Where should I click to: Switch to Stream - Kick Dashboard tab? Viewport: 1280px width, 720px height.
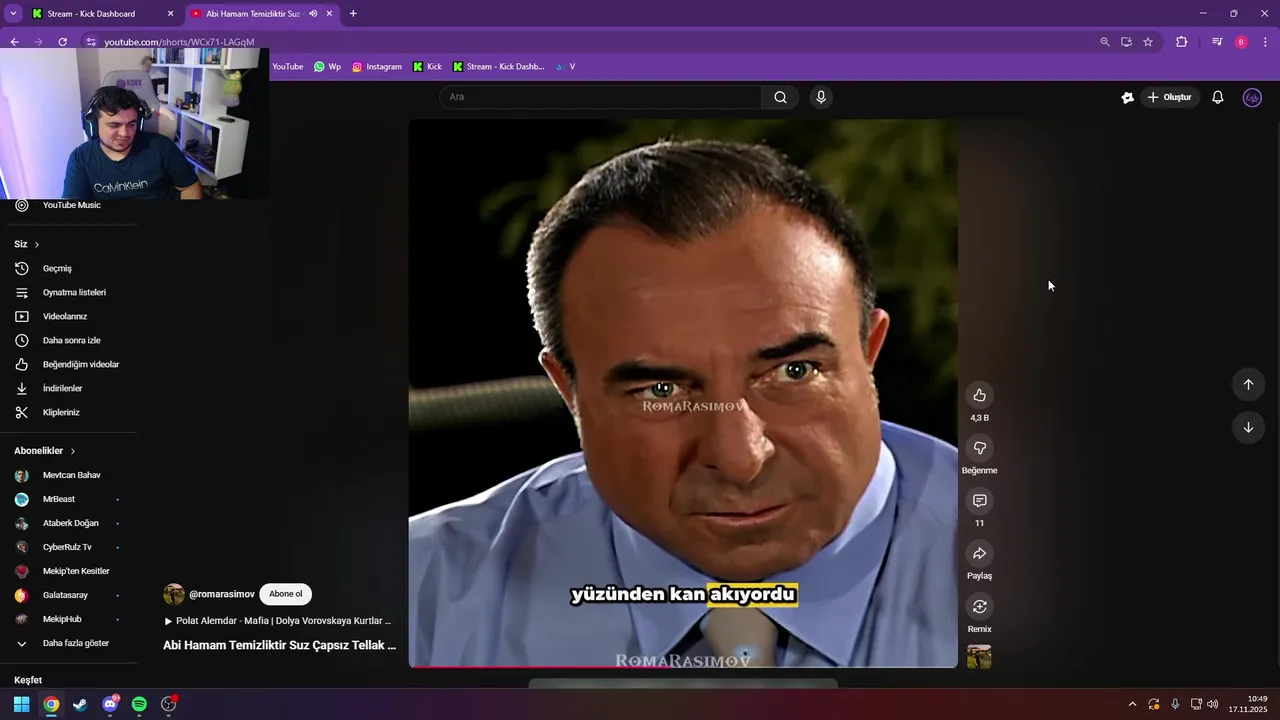[x=98, y=14]
